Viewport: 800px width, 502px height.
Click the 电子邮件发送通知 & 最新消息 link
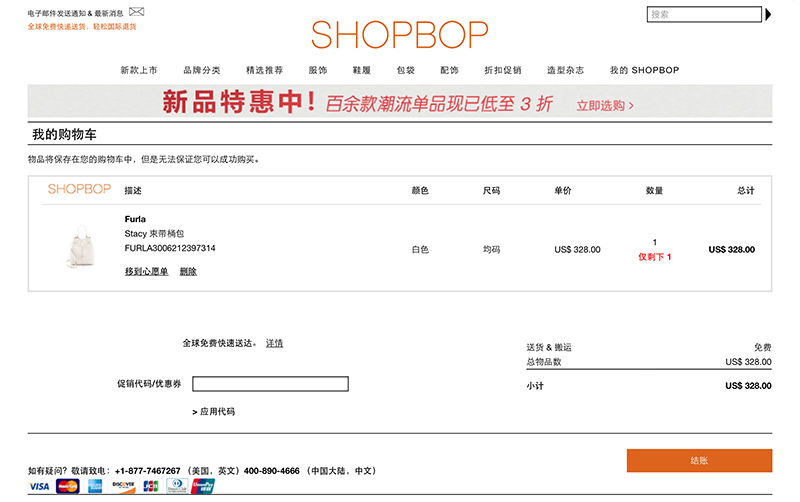tap(75, 13)
